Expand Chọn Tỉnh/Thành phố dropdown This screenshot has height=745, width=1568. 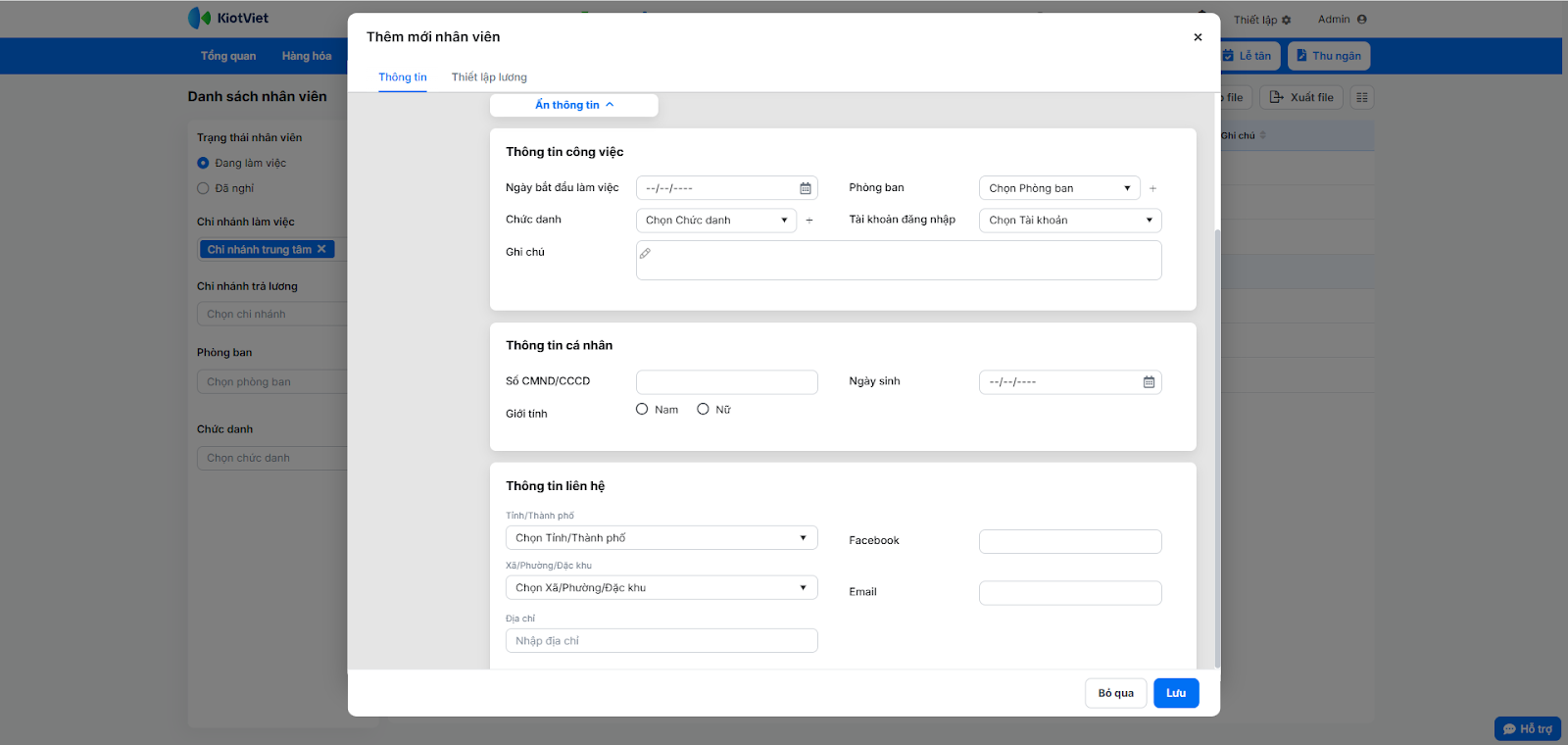pos(661,537)
